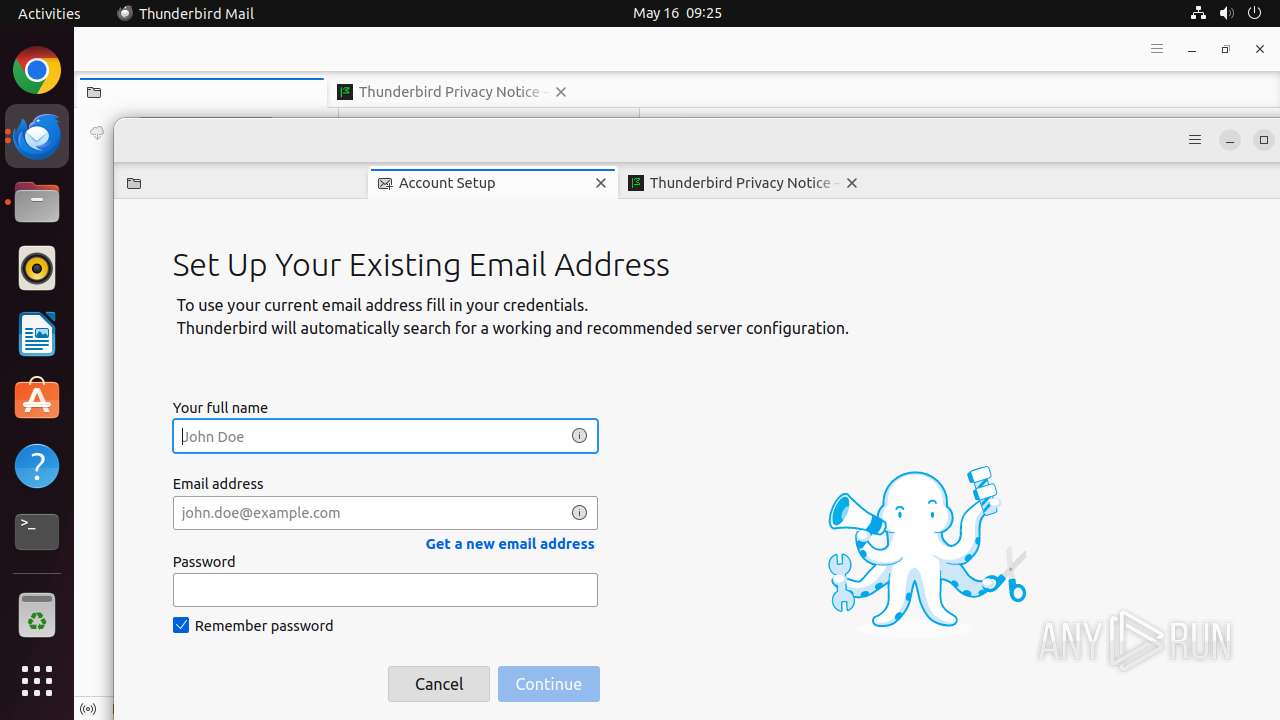This screenshot has height=720, width=1280.
Task: Click the Cancel button
Action: (x=439, y=684)
